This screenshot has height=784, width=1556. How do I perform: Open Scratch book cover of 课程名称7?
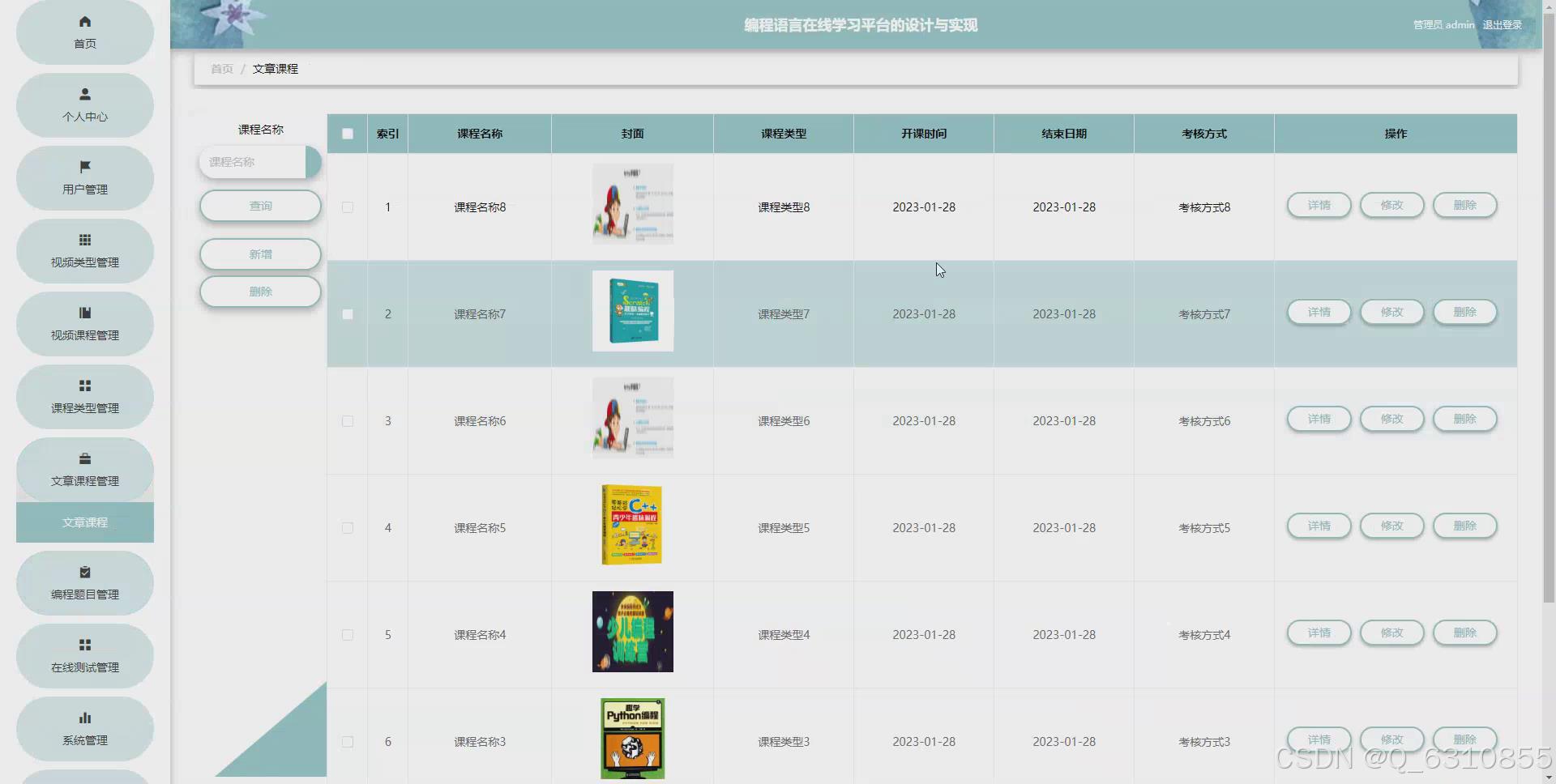pos(633,311)
